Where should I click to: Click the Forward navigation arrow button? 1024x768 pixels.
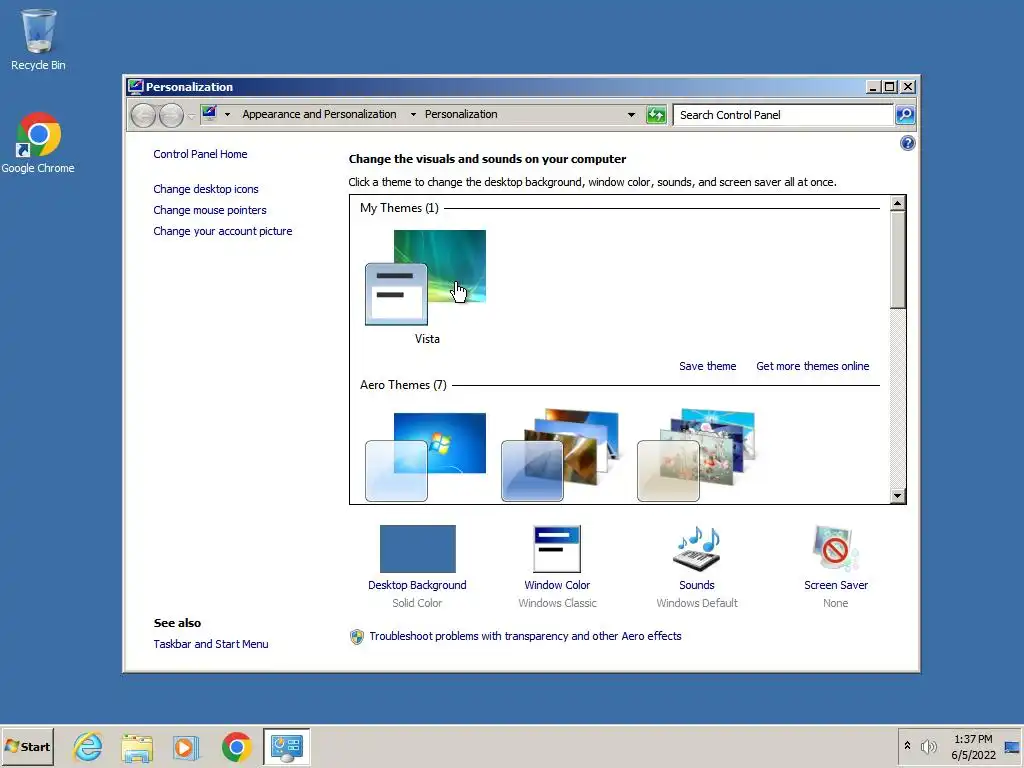coord(171,116)
